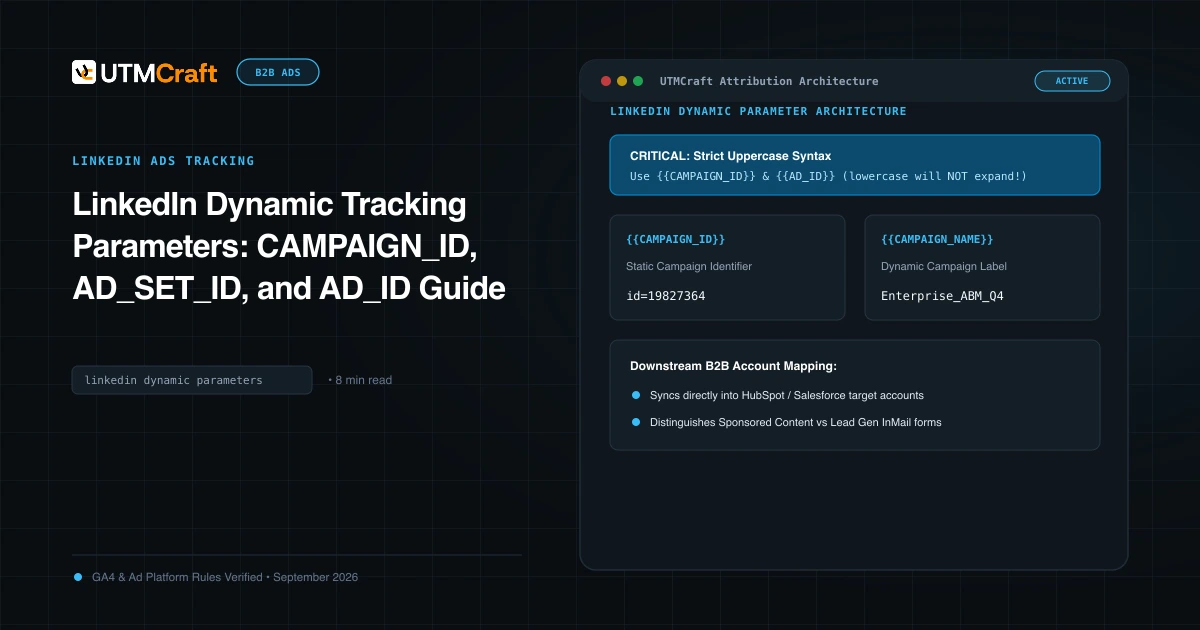Click the id=19827364 value
Viewport: 1200px width, 630px height.
click(x=666, y=296)
